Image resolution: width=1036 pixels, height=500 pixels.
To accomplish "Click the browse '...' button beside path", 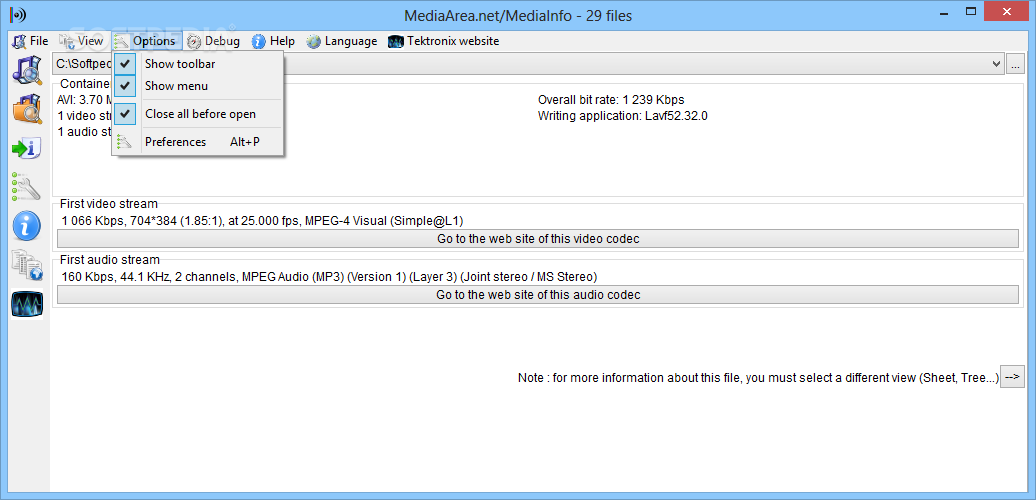I will [x=1016, y=64].
